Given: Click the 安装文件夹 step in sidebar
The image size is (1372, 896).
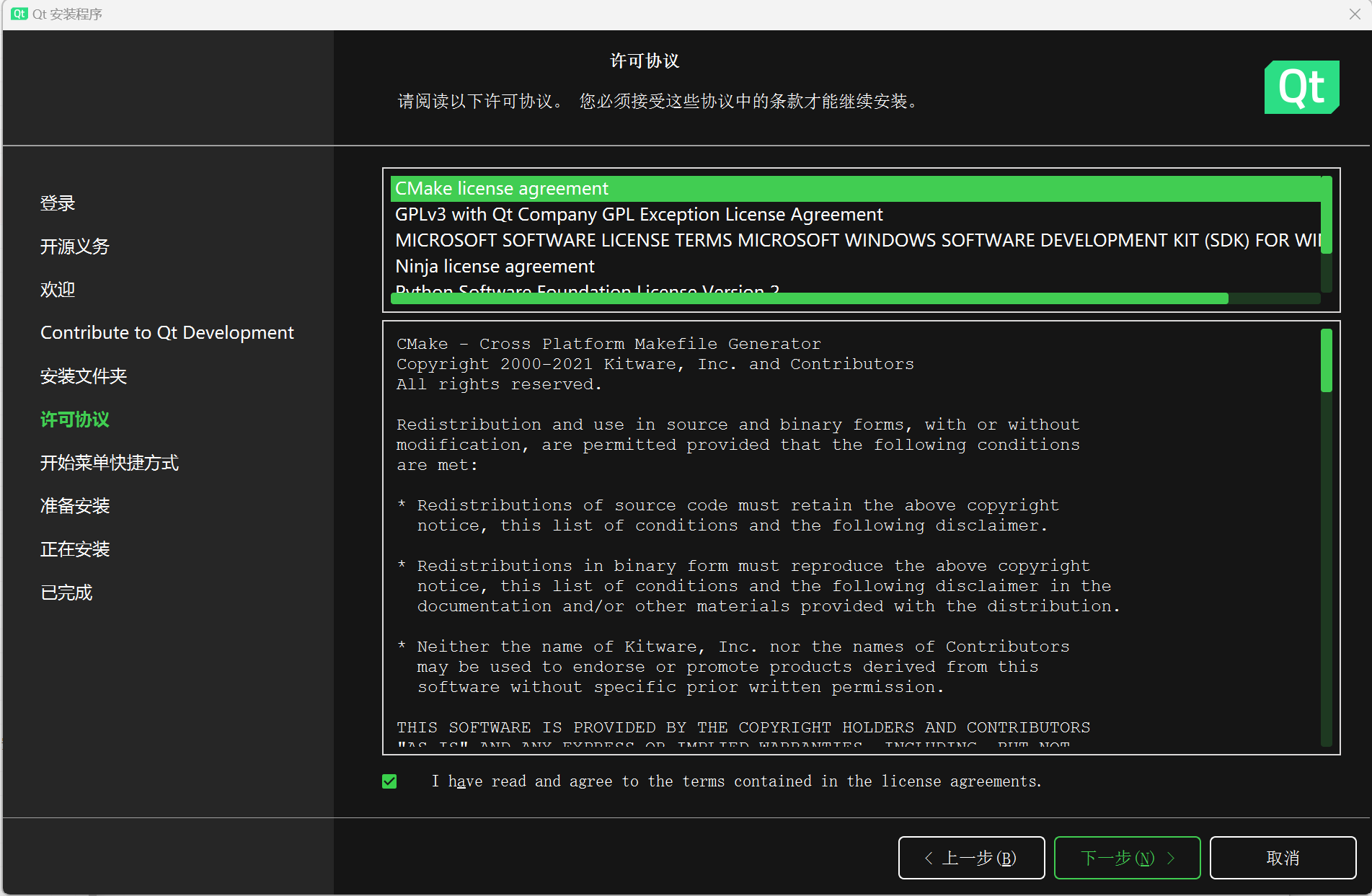Looking at the screenshot, I should (x=84, y=376).
